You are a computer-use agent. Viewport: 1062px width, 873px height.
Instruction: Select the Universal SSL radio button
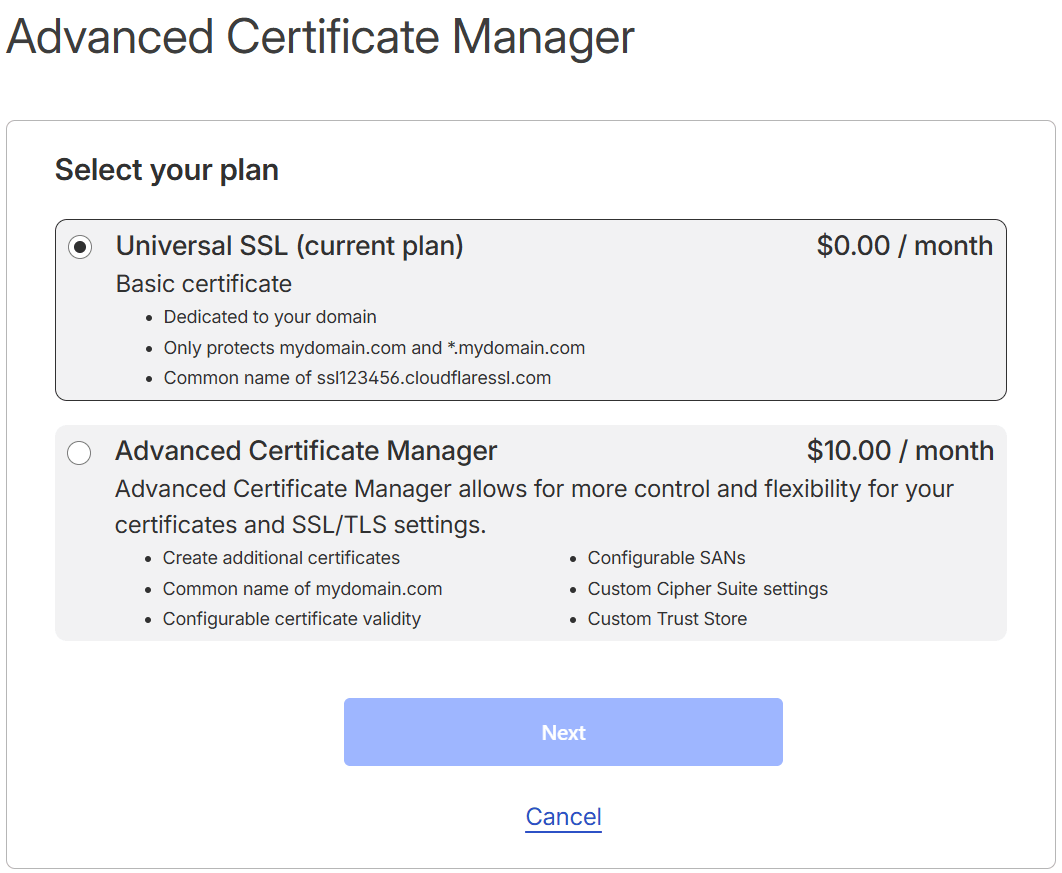[79, 247]
